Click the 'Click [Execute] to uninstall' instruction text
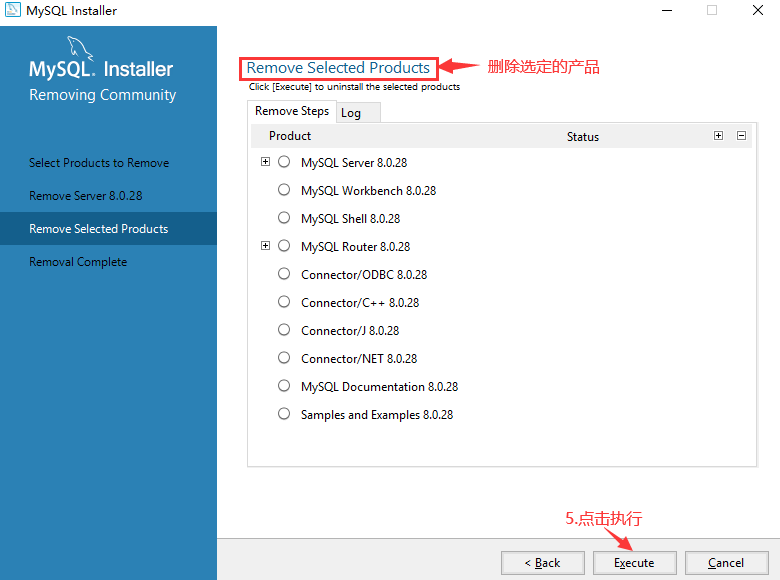This screenshot has height=580, width=780. 355,87
